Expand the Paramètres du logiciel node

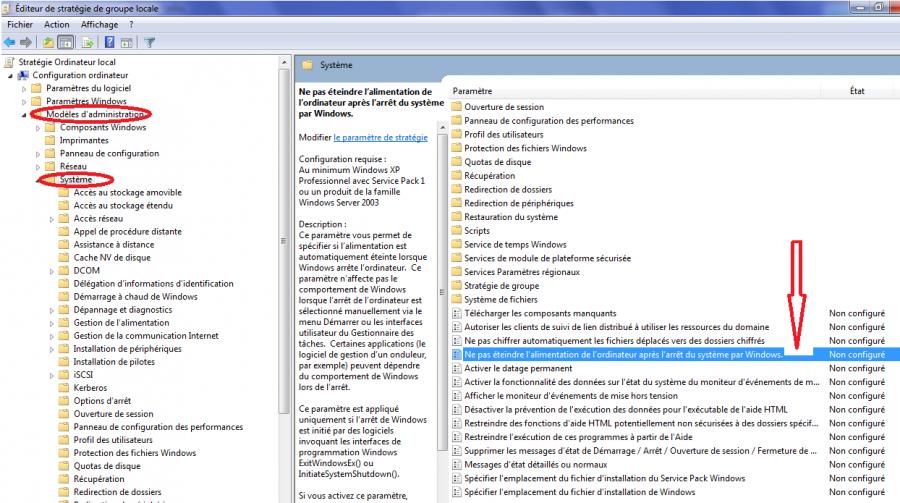(x=24, y=89)
